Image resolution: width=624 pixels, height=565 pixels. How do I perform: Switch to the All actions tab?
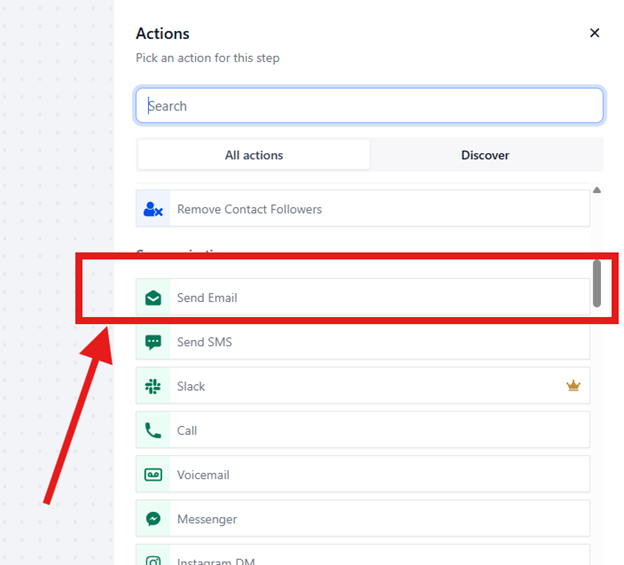point(254,155)
